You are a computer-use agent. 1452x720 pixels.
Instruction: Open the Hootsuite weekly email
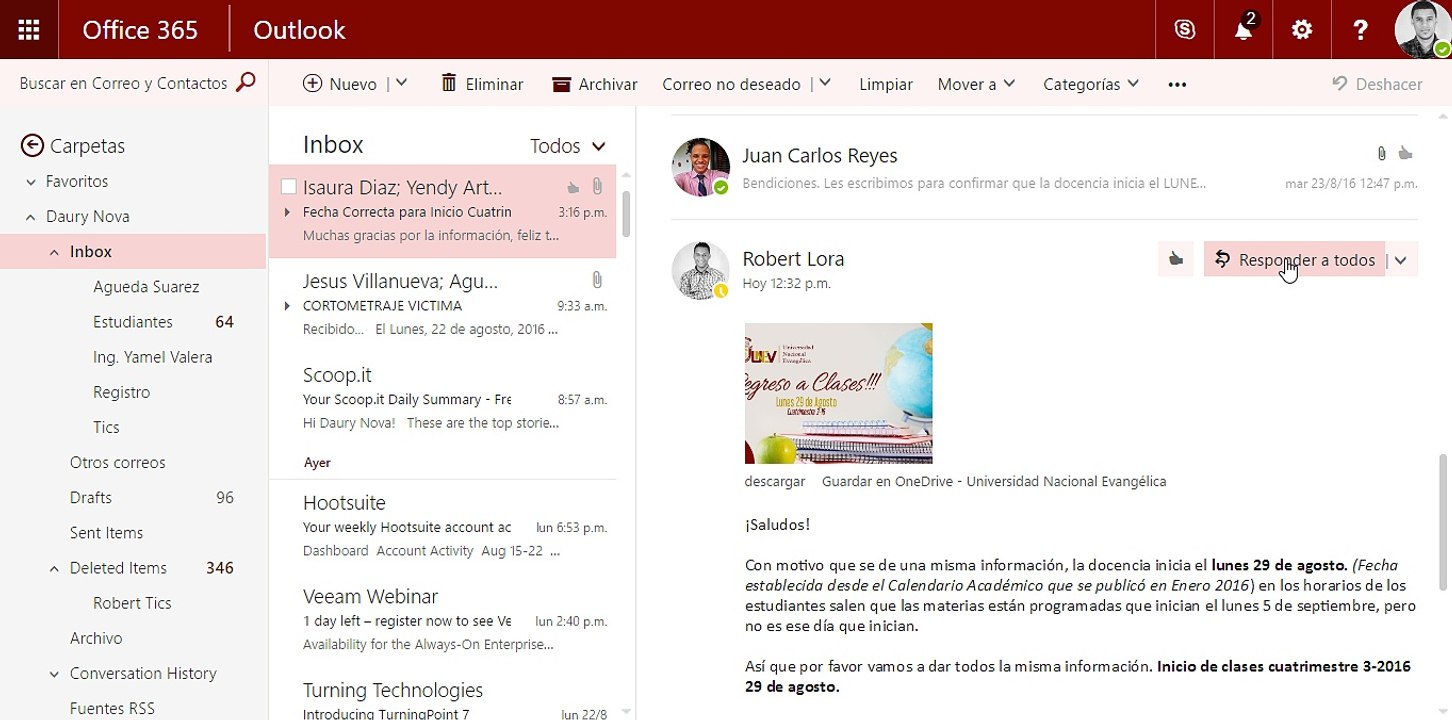[442, 527]
